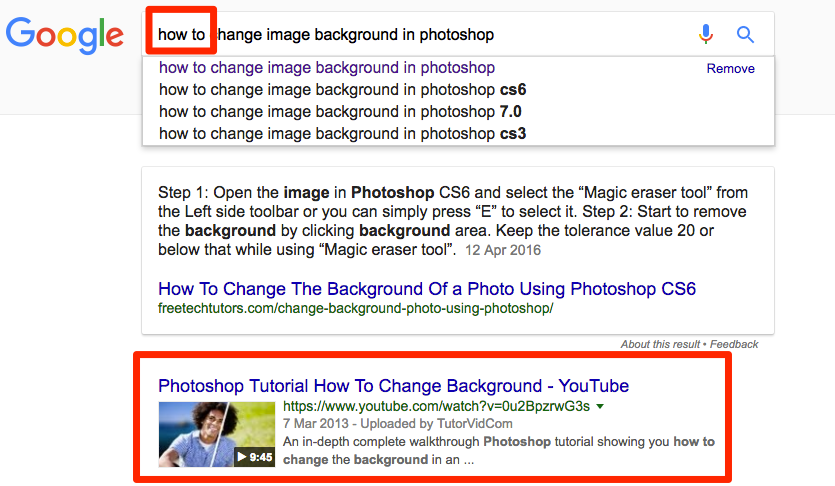Click the 'An in-depth complete walkthrough' description
This screenshot has height=486, width=835.
pos(498,450)
